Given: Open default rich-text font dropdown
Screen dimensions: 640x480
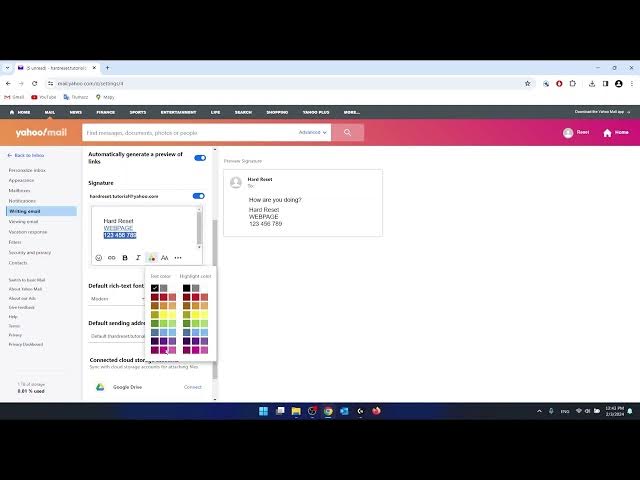Looking at the screenshot, I should pyautogui.click(x=118, y=299).
